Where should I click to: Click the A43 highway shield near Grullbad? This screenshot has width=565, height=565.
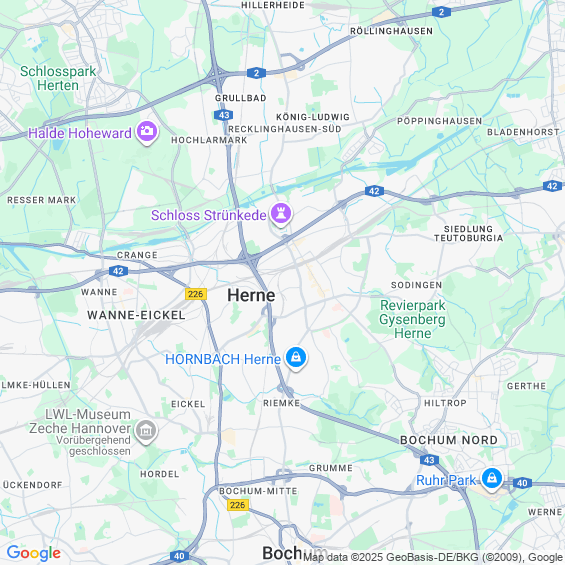[x=223, y=115]
